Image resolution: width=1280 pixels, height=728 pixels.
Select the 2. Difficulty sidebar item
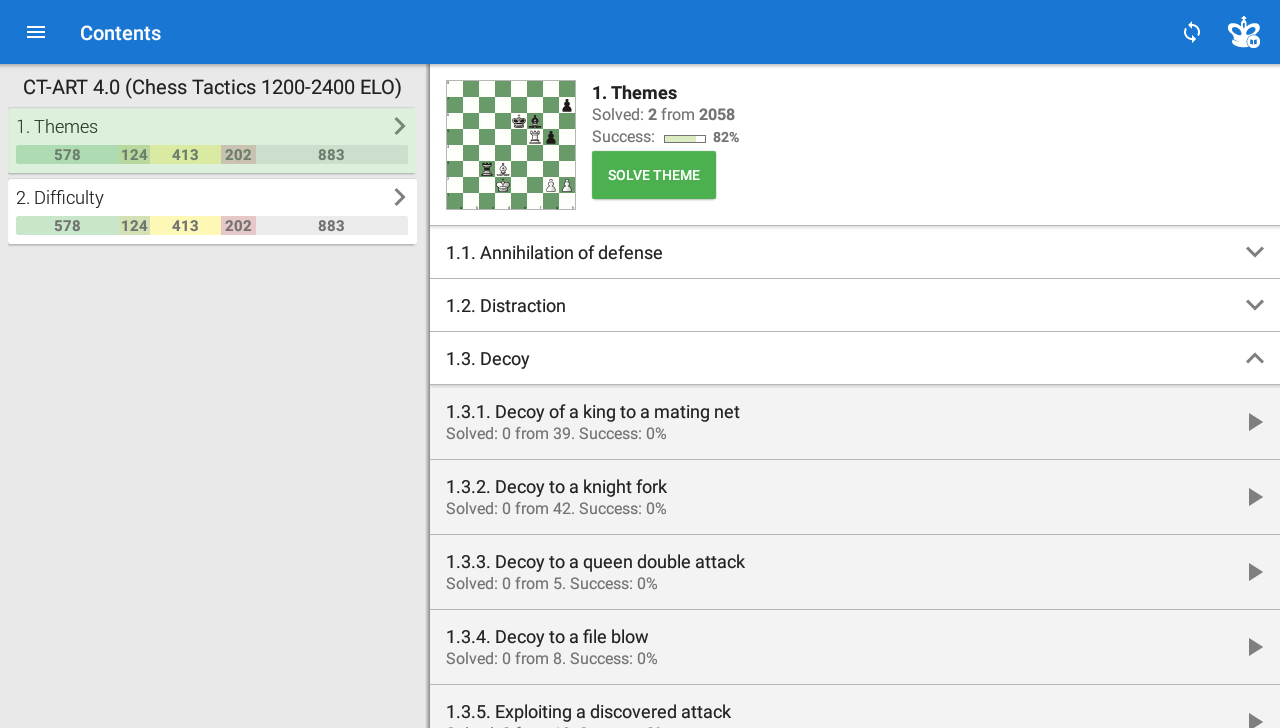pyautogui.click(x=212, y=211)
